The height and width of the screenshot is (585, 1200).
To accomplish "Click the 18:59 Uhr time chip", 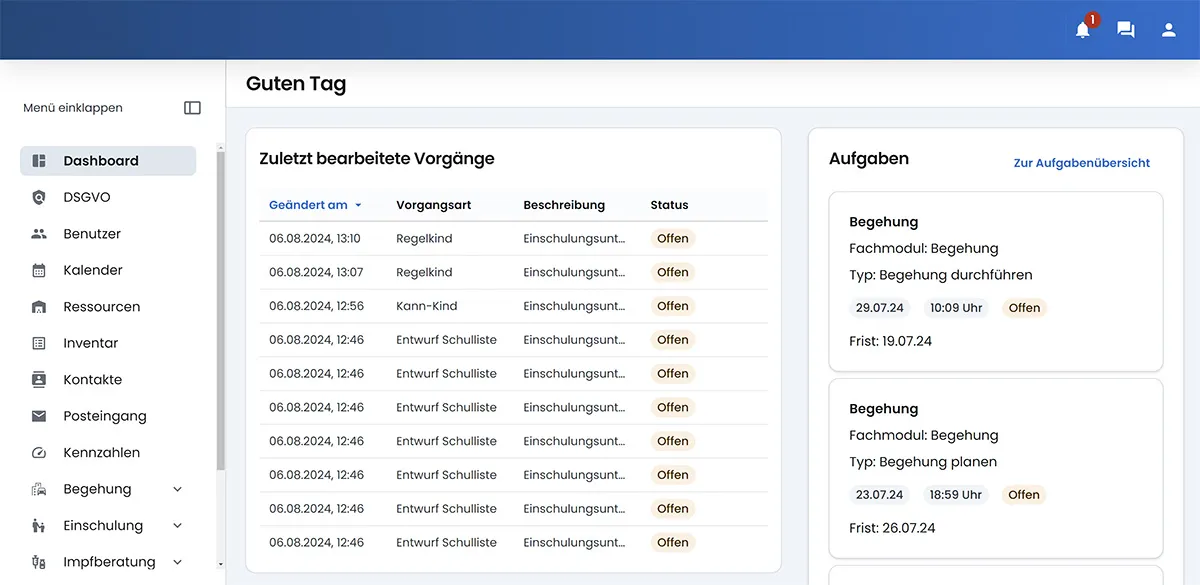I will click(x=956, y=495).
